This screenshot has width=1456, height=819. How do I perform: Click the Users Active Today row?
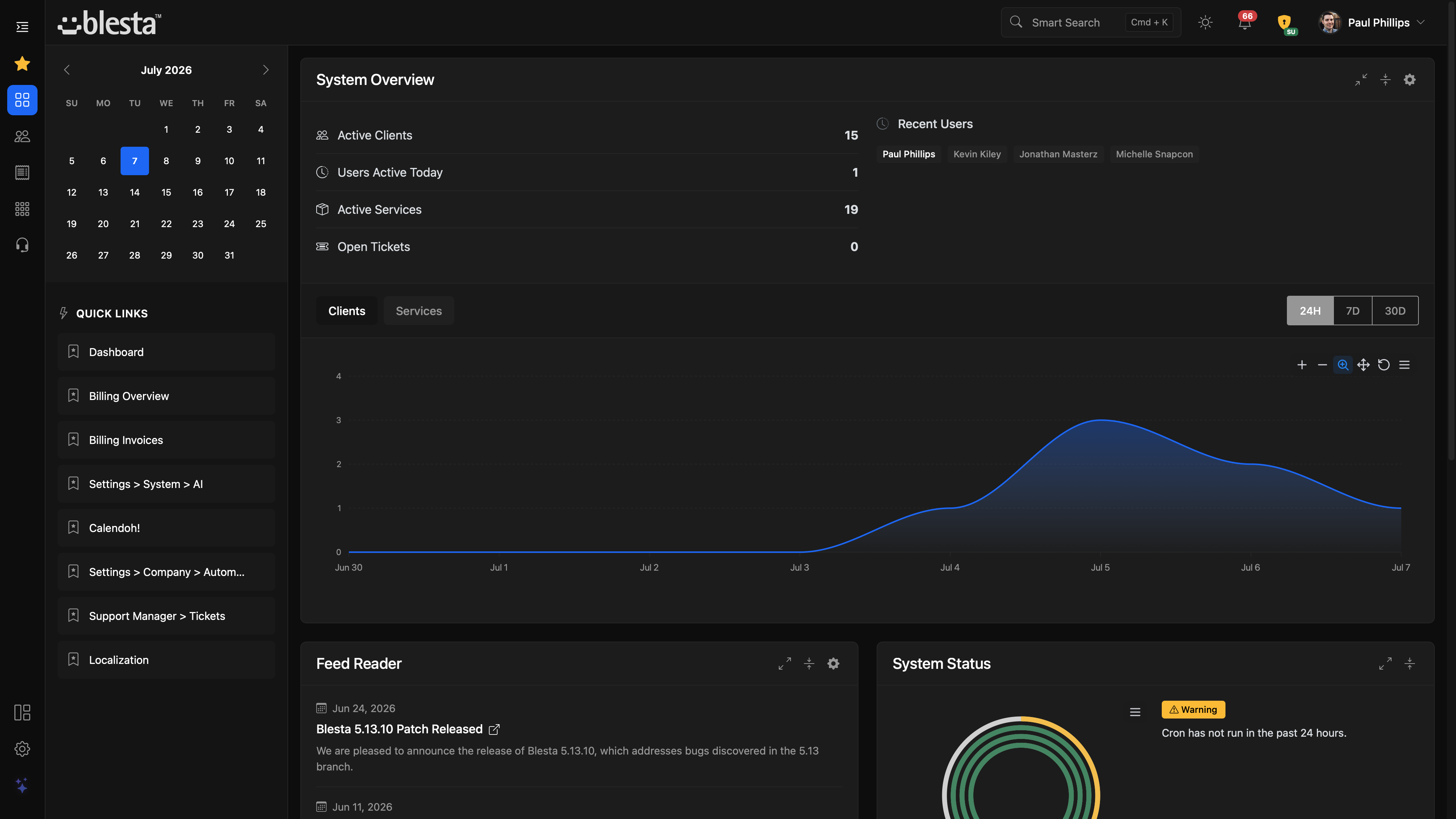point(587,173)
